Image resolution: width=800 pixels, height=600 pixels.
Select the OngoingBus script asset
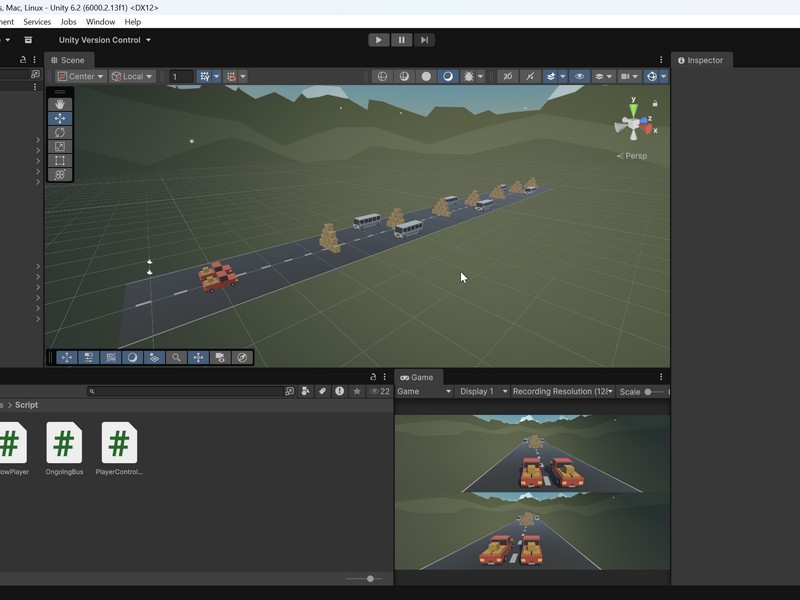pos(64,449)
